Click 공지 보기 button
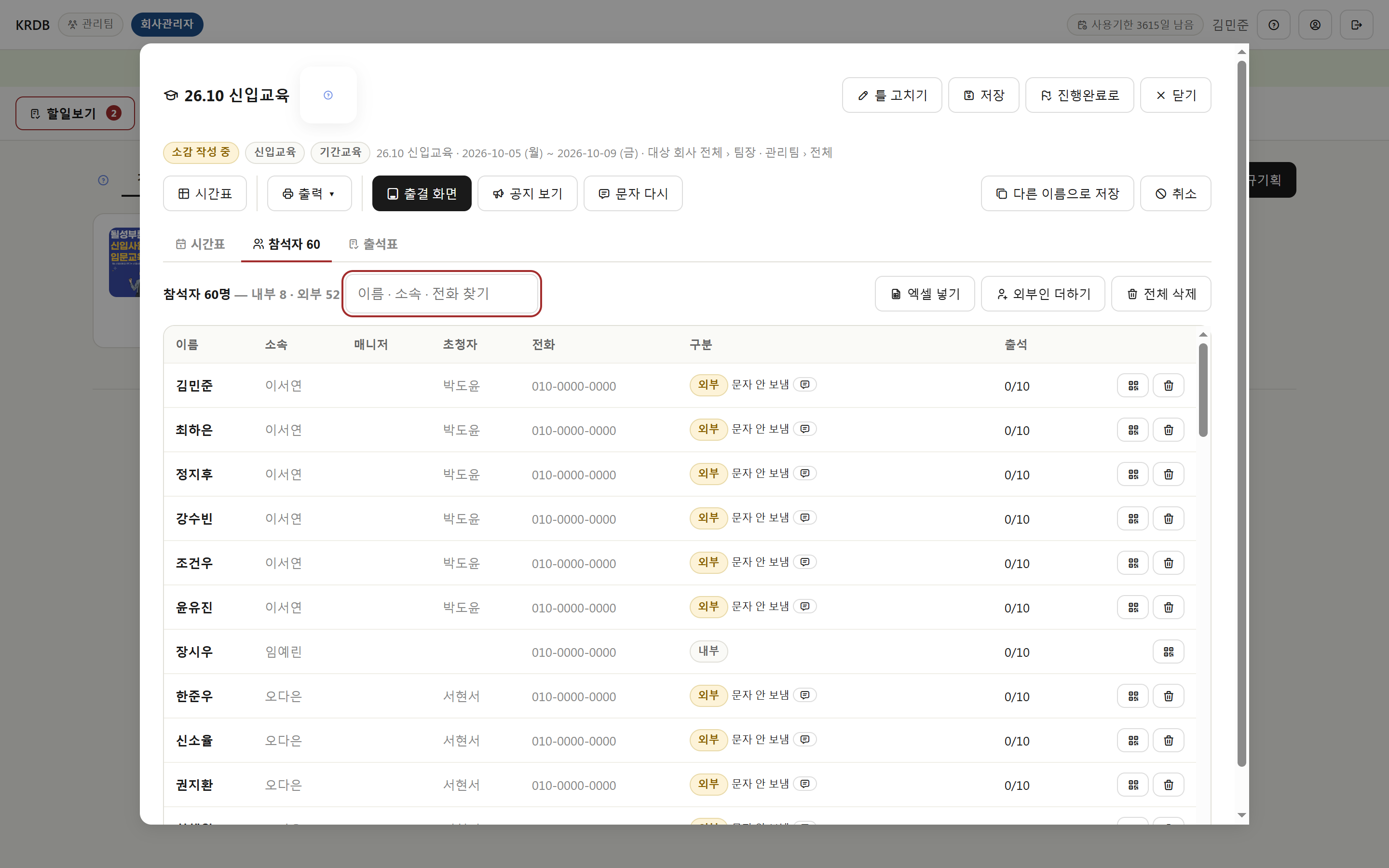1389x868 pixels. point(527,193)
